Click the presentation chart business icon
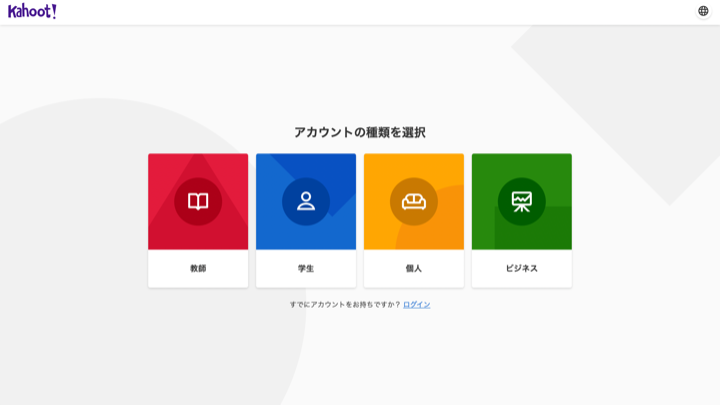This screenshot has height=405, width=720. click(x=522, y=201)
